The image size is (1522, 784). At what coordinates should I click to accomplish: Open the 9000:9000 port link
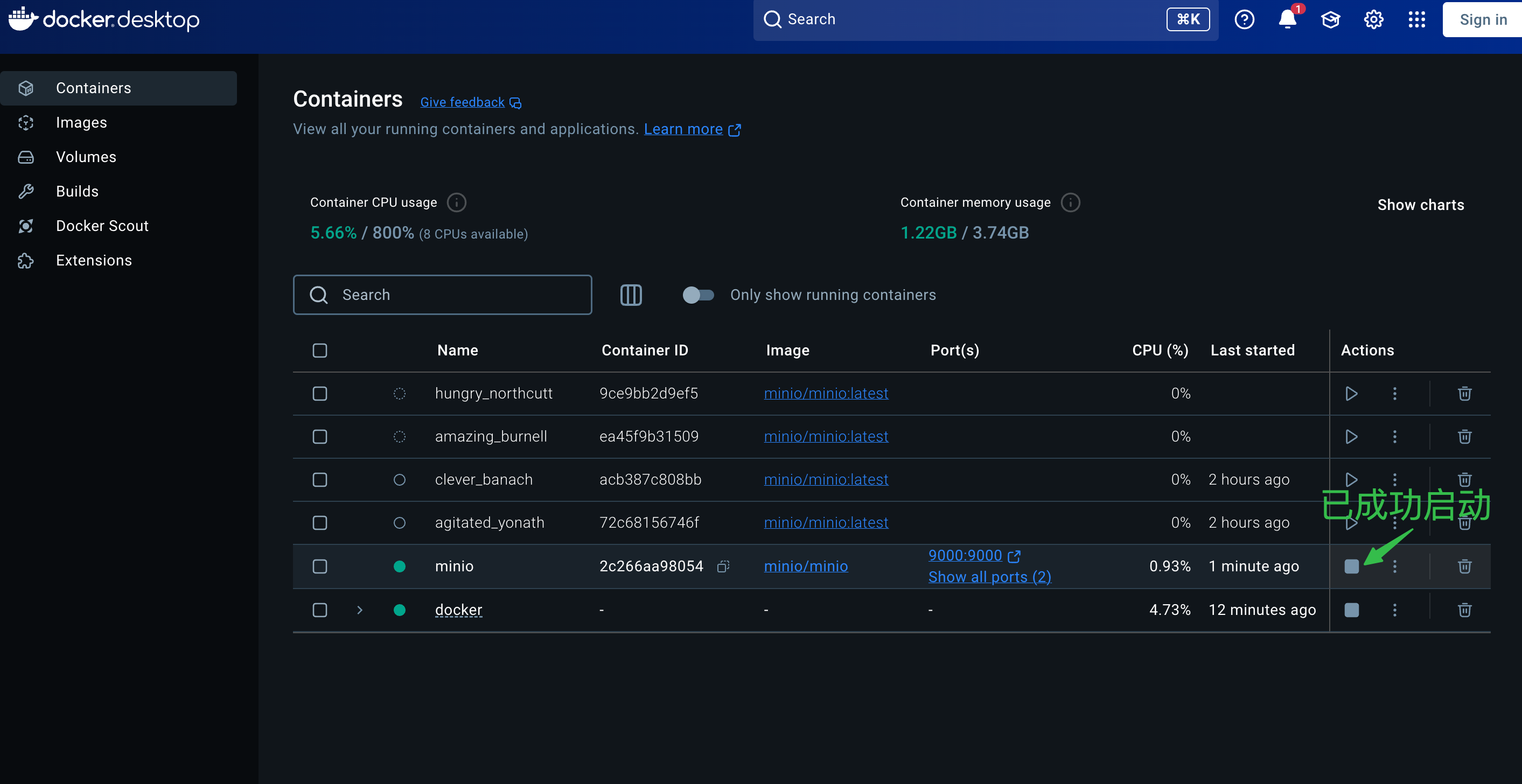[x=965, y=555]
